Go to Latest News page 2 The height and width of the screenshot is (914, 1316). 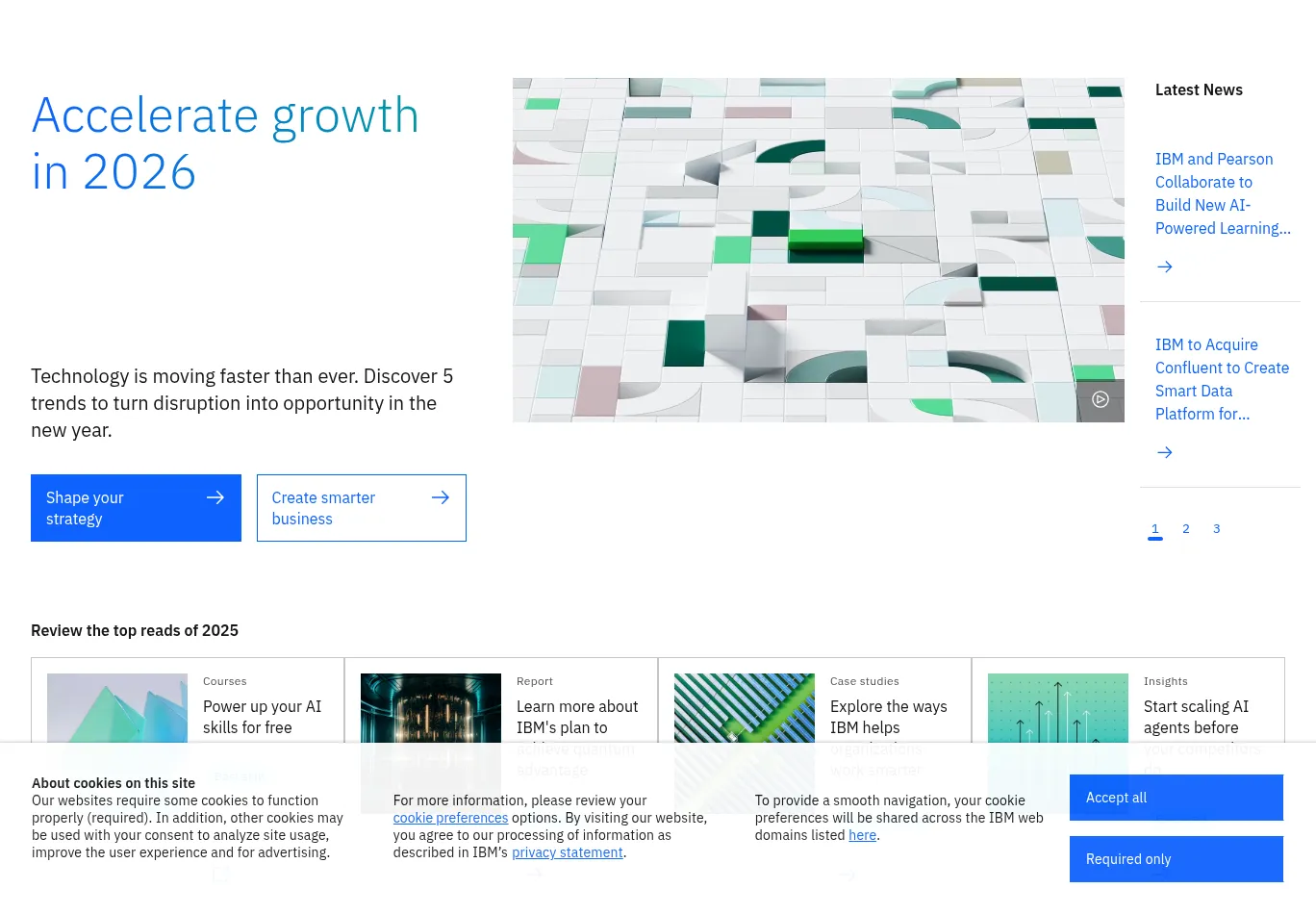(x=1186, y=529)
